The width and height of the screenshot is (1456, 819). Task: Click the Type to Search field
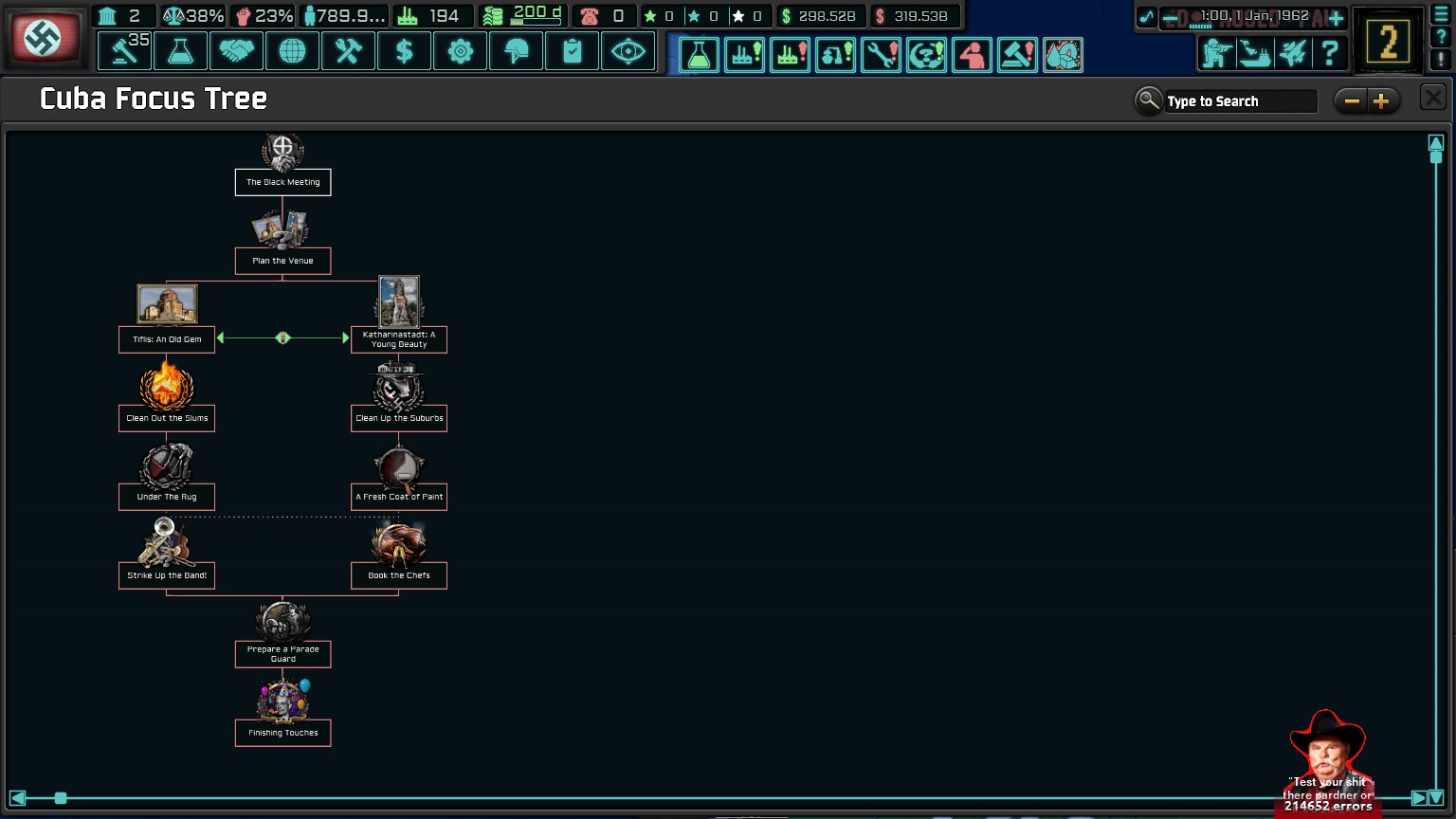[1240, 101]
